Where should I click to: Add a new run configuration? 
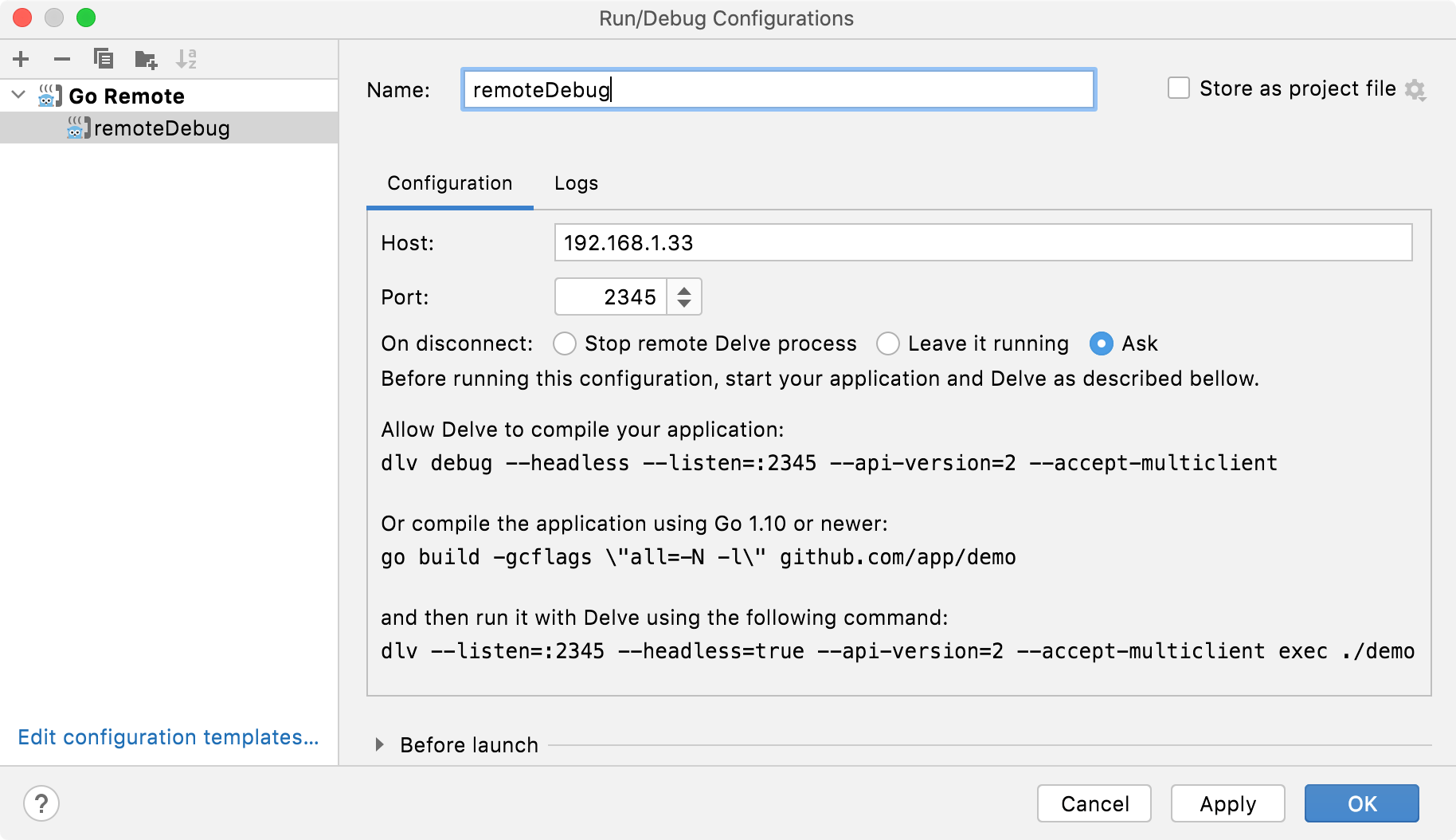click(21, 58)
